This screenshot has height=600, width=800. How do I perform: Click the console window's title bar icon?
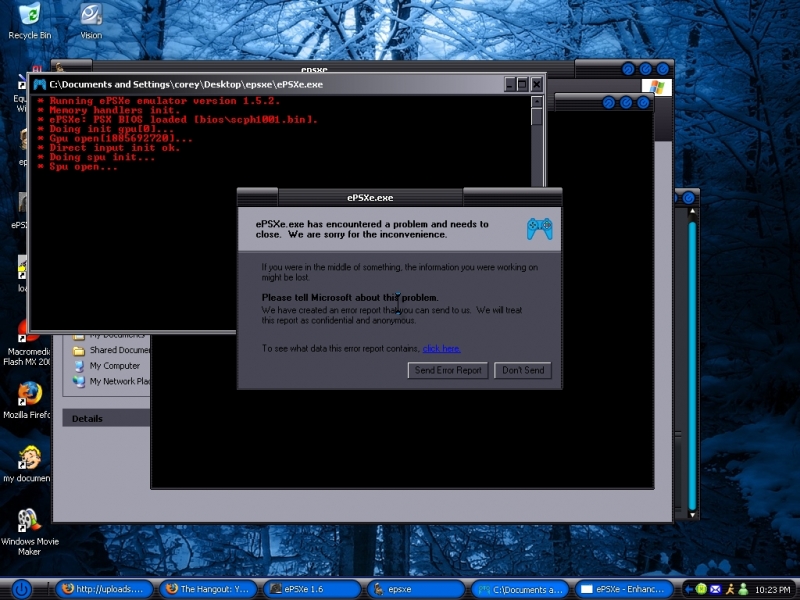click(x=39, y=84)
